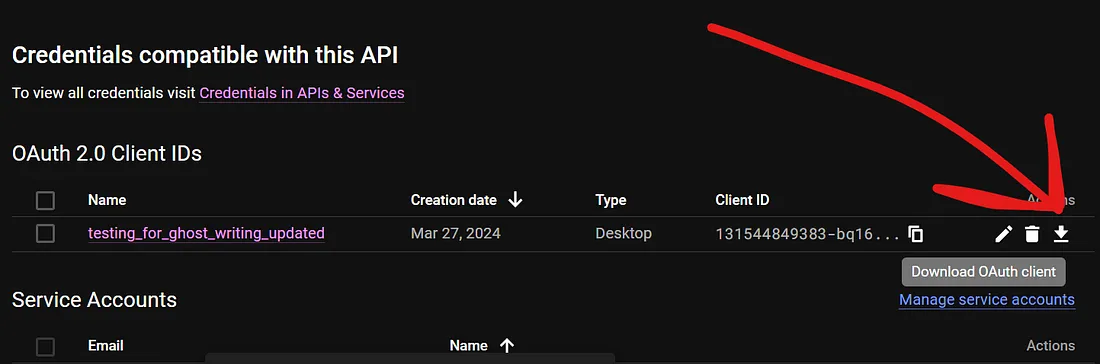This screenshot has height=364, width=1100.
Task: Delete the testing_for_ghost_writing_updated client
Action: tap(1031, 234)
